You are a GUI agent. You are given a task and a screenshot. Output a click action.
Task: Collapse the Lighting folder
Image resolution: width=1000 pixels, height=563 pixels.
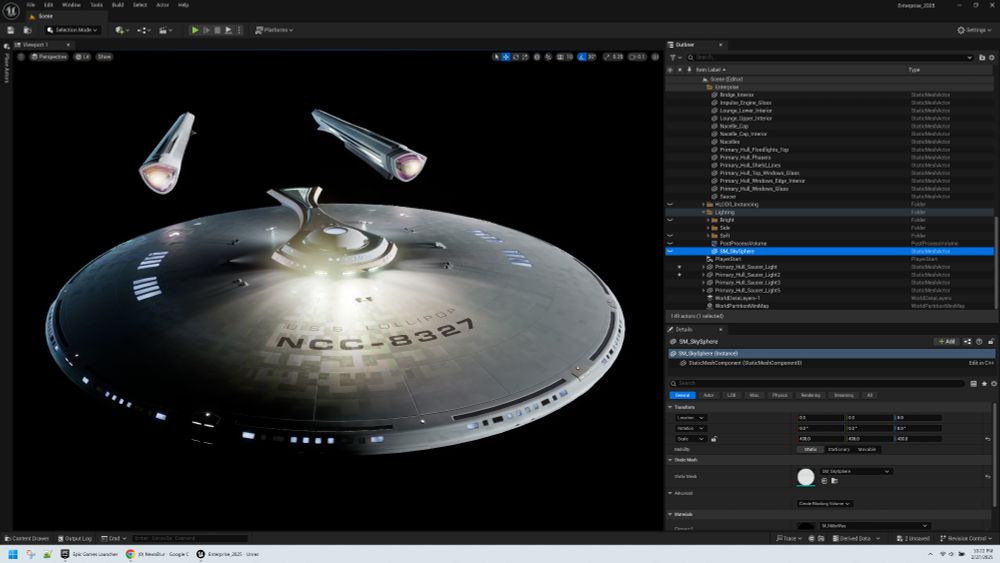click(704, 212)
